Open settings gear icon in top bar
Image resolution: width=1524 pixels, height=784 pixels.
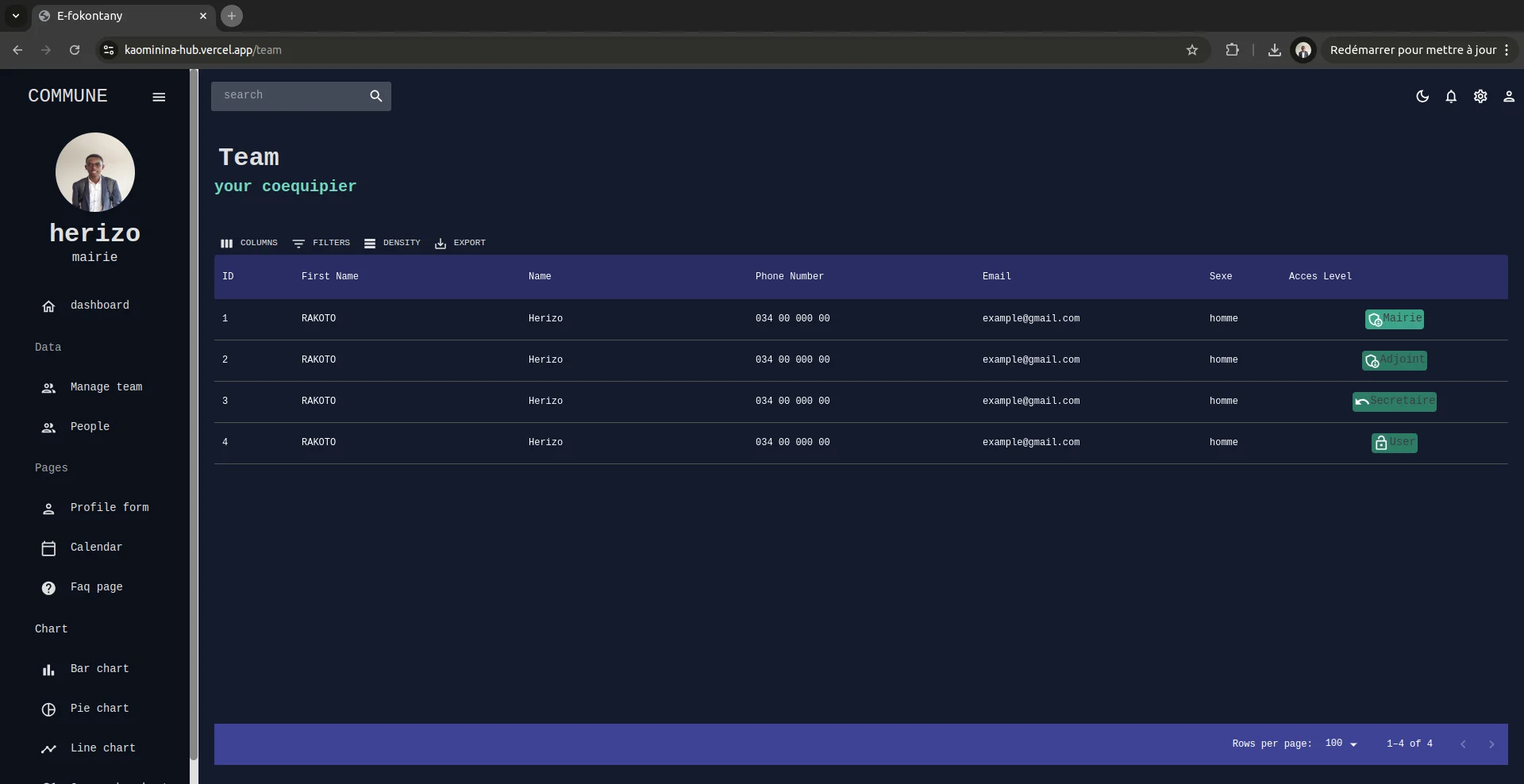point(1480,96)
